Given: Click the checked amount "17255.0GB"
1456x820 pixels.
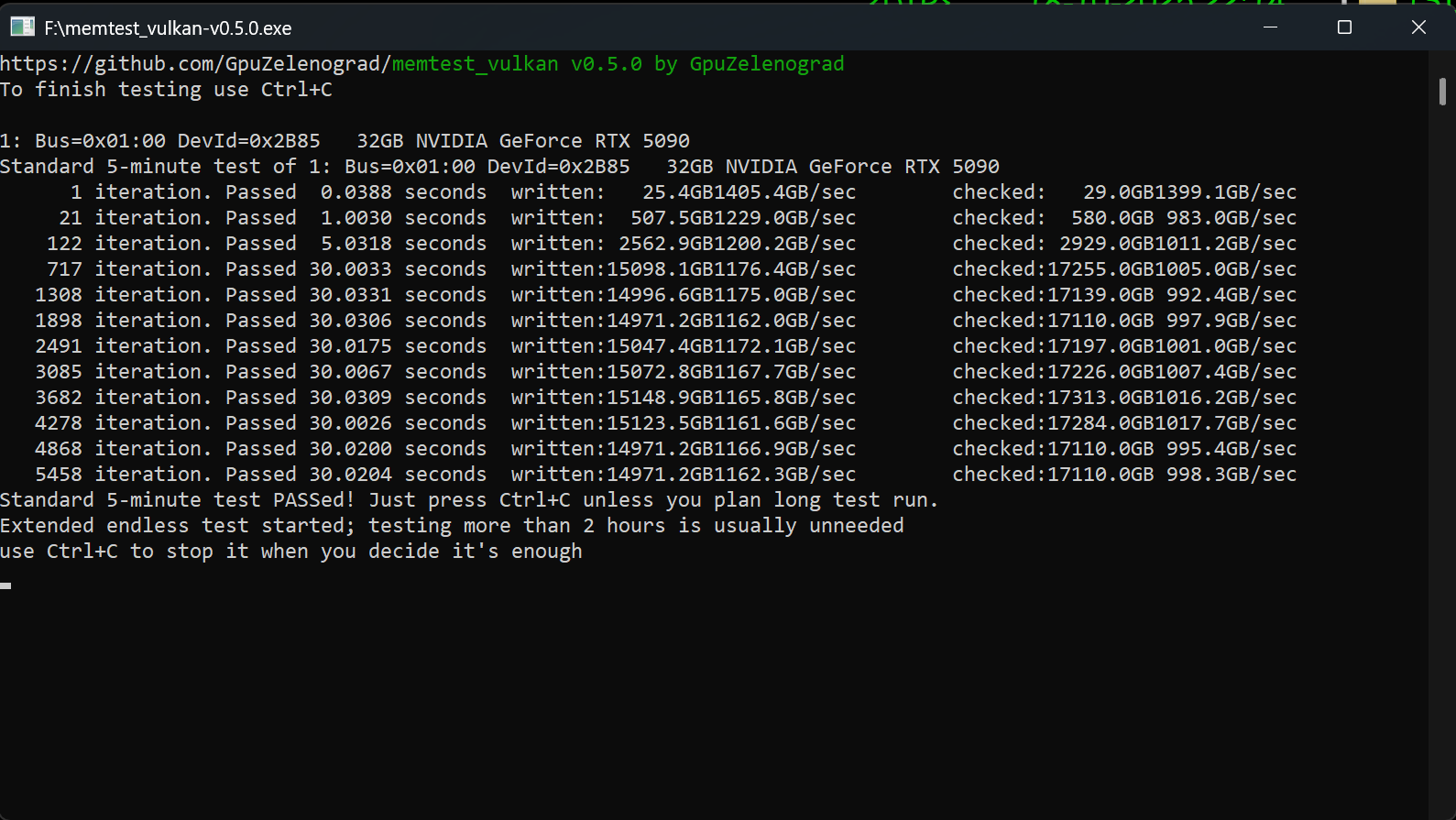Looking at the screenshot, I should (1100, 269).
